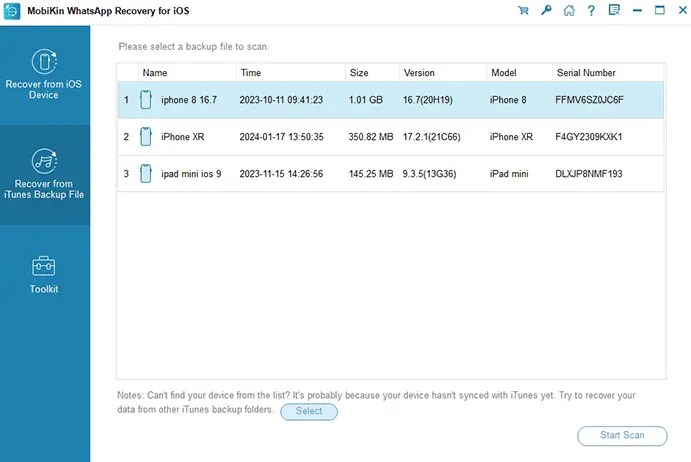
Task: Click the phone icon beside iPhone XR
Action: (146, 137)
